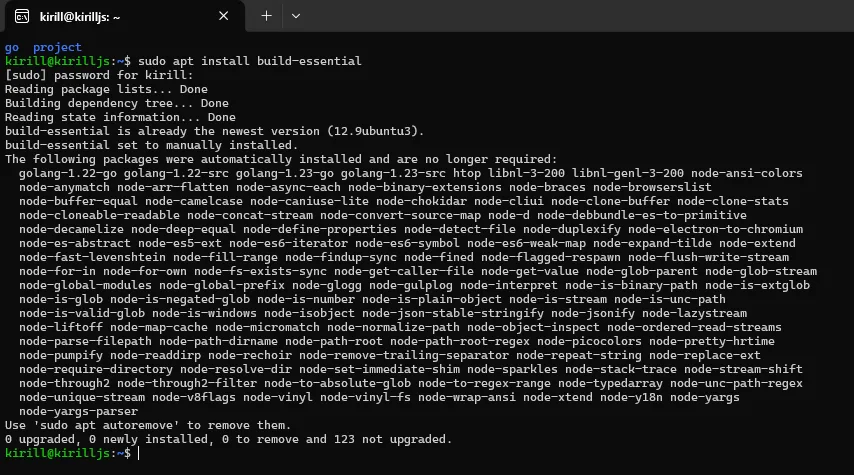This screenshot has height=475, width=854.
Task: Close the kirill@kirilljs tab
Action: pyautogui.click(x=227, y=16)
